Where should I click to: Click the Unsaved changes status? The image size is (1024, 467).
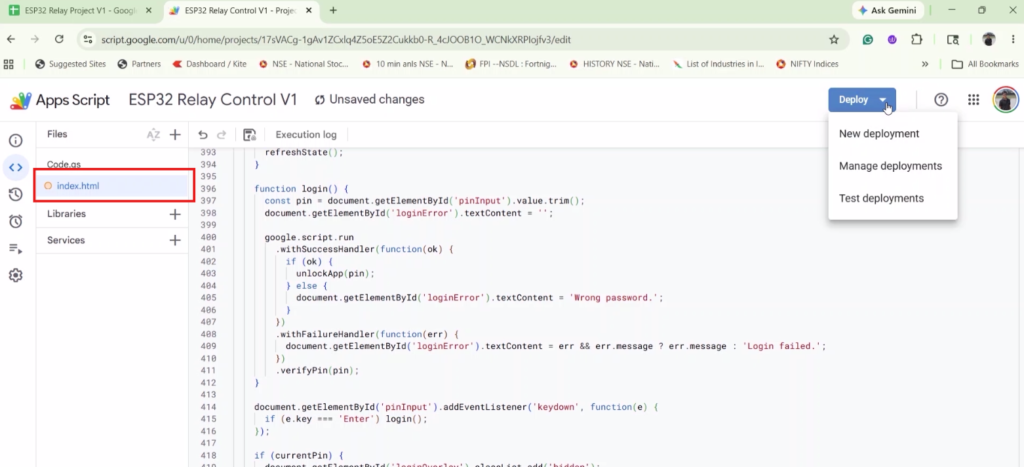click(370, 100)
